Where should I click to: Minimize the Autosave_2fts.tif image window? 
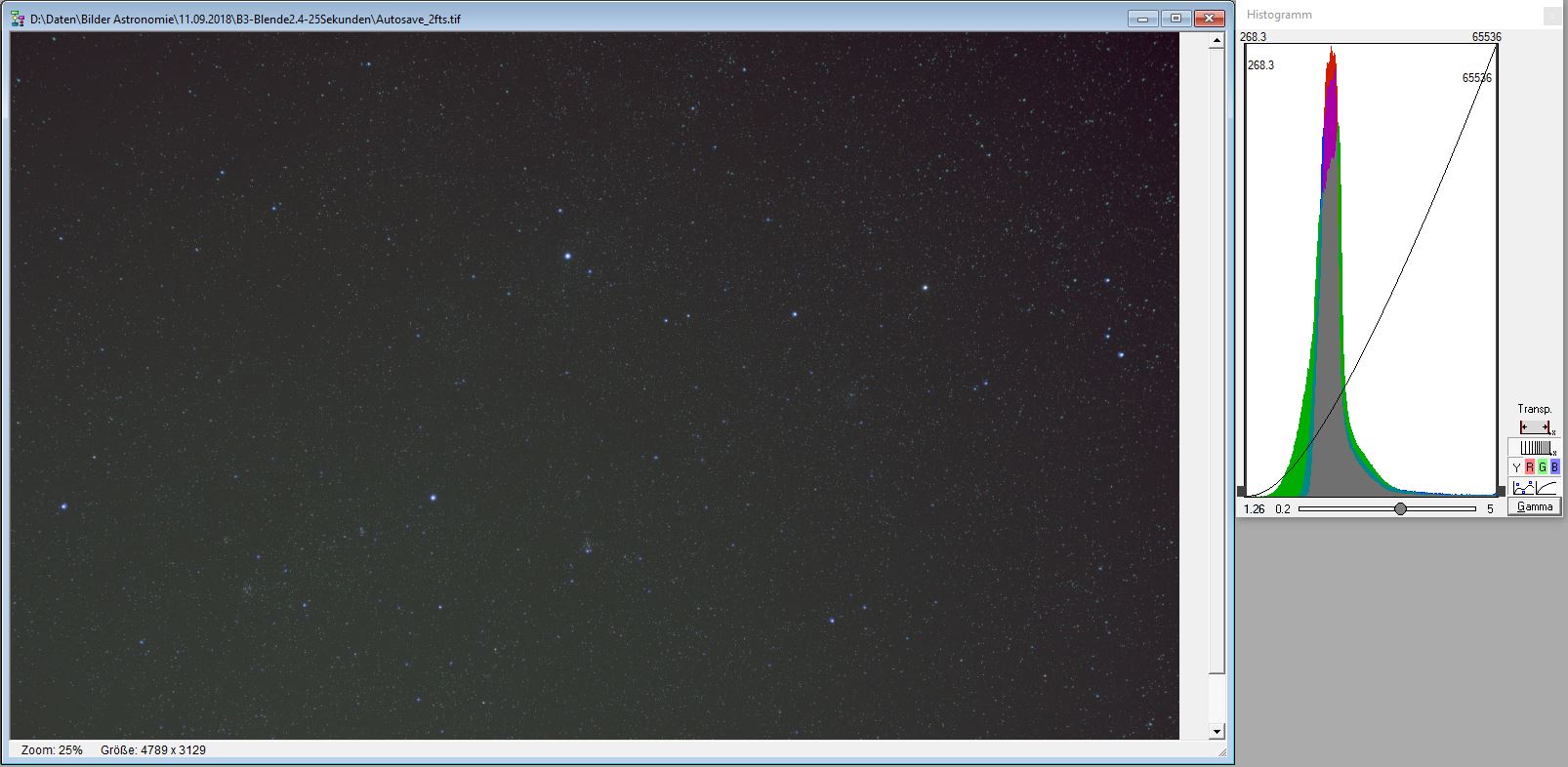pyautogui.click(x=1143, y=19)
